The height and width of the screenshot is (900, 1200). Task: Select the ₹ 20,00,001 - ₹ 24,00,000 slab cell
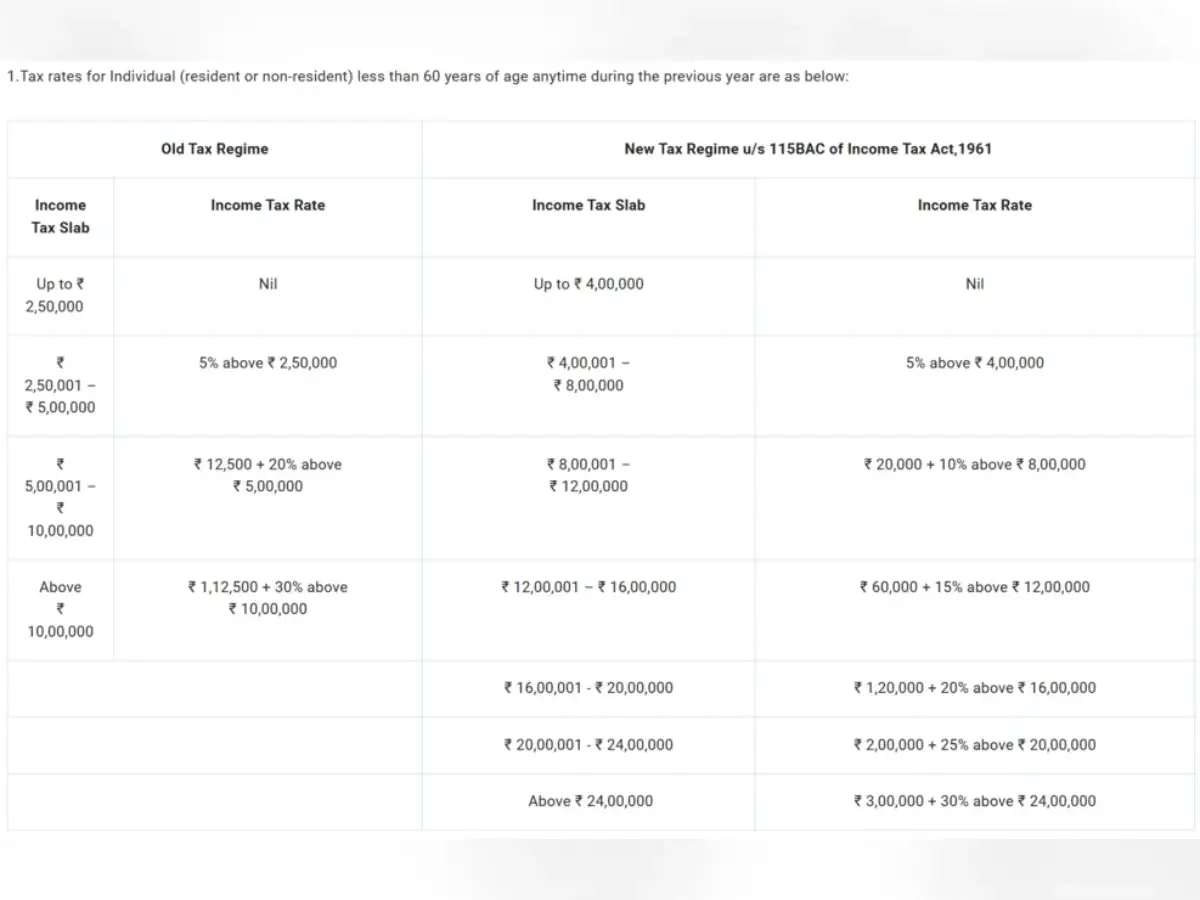[x=588, y=745]
